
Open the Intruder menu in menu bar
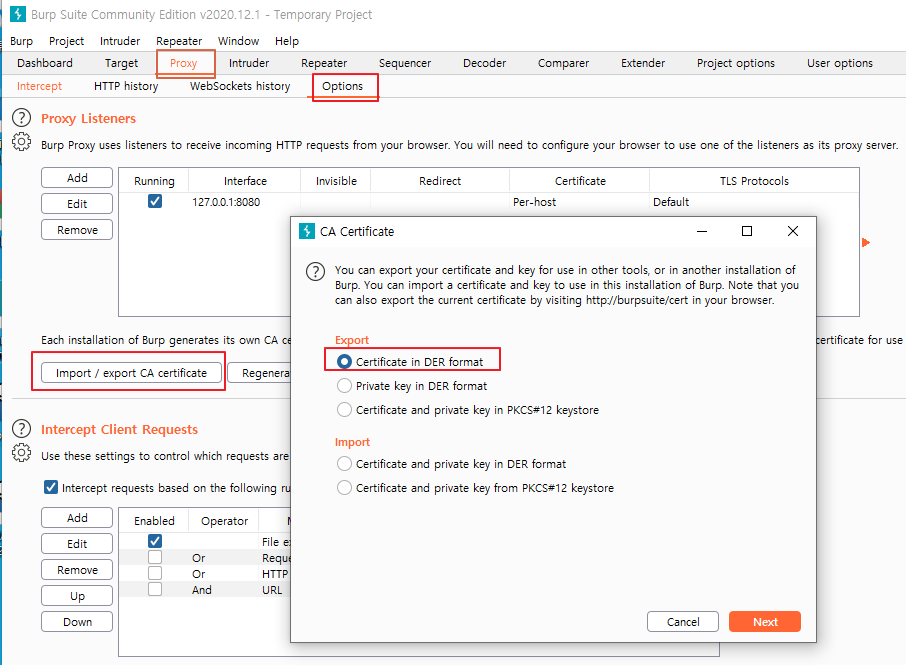[x=120, y=41]
